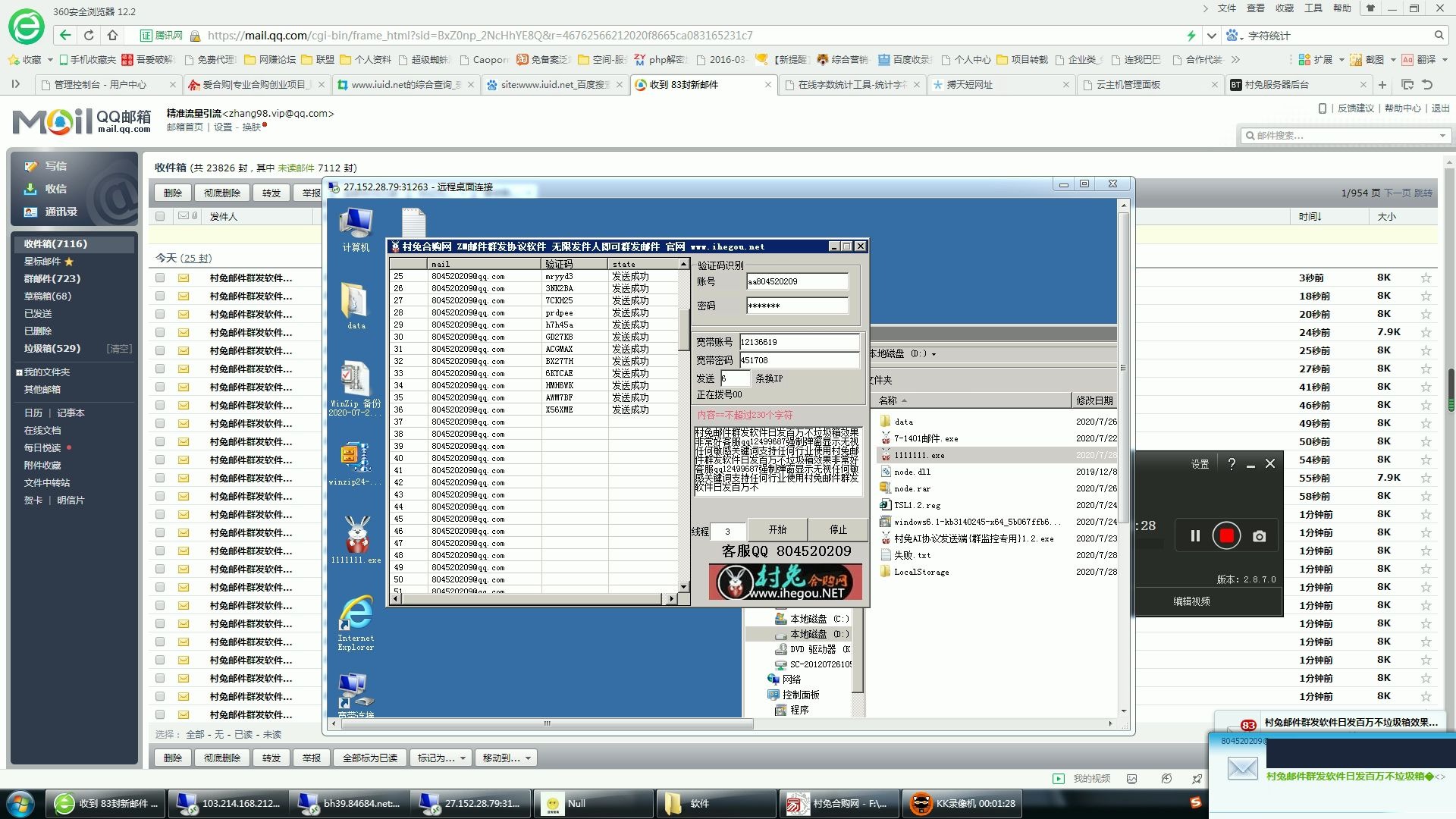Switch to 在线字数统计工具 tab
The width and height of the screenshot is (1456, 819).
852,85
